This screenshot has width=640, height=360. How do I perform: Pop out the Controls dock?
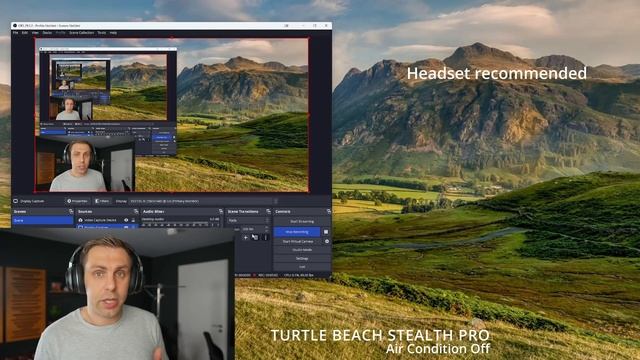pyautogui.click(x=329, y=211)
